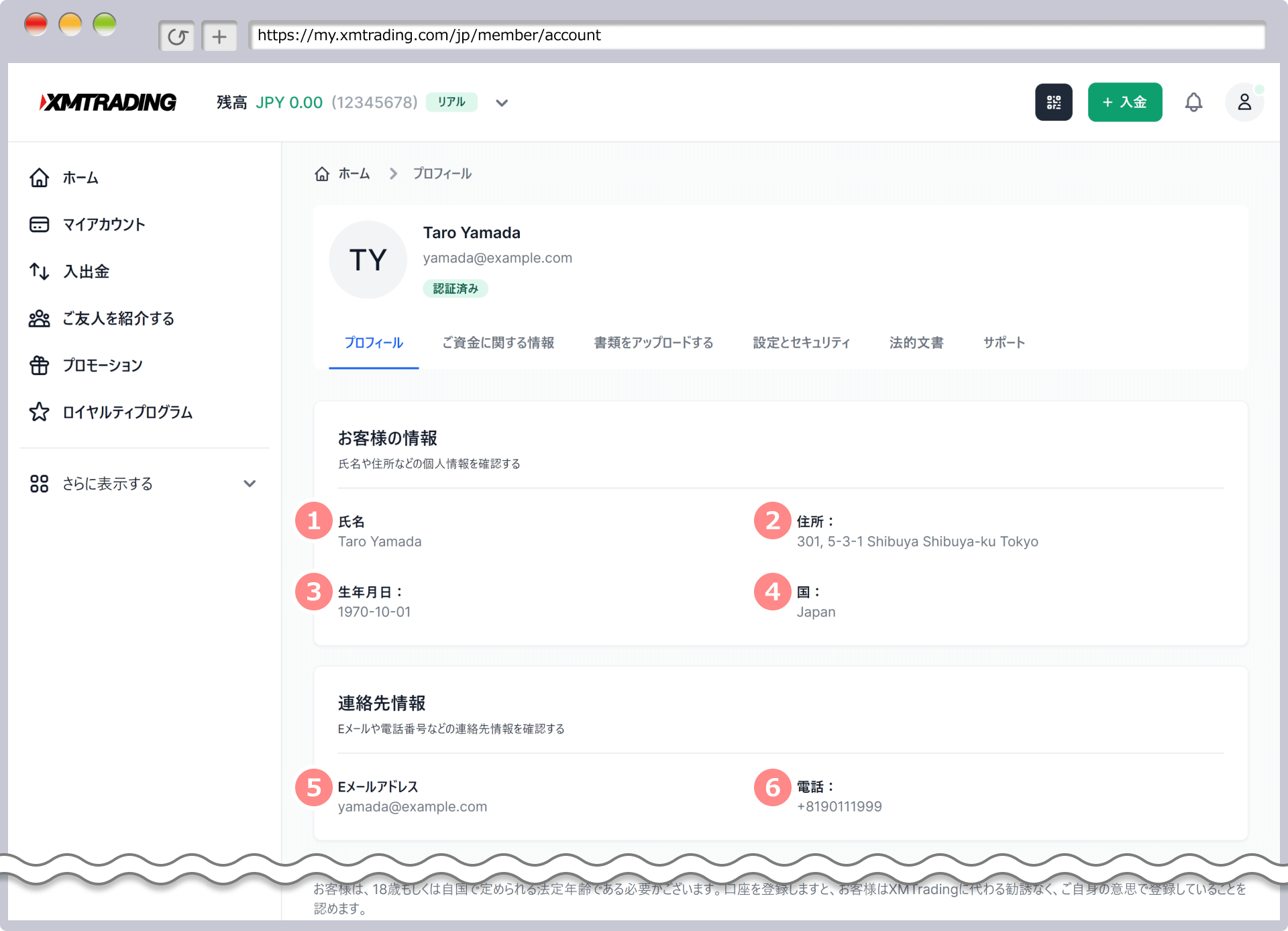Open 書類をアップロードする tab
This screenshot has width=1288, height=931.
(653, 343)
